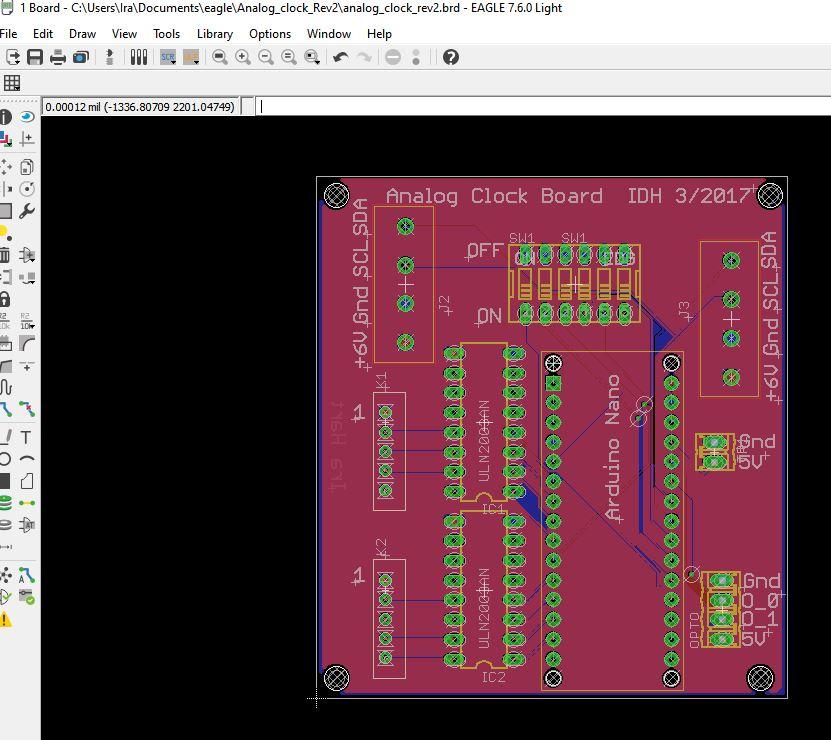Viewport: 831px width, 740px height.
Task: Select the Signal airwire tool
Action: coord(27,503)
